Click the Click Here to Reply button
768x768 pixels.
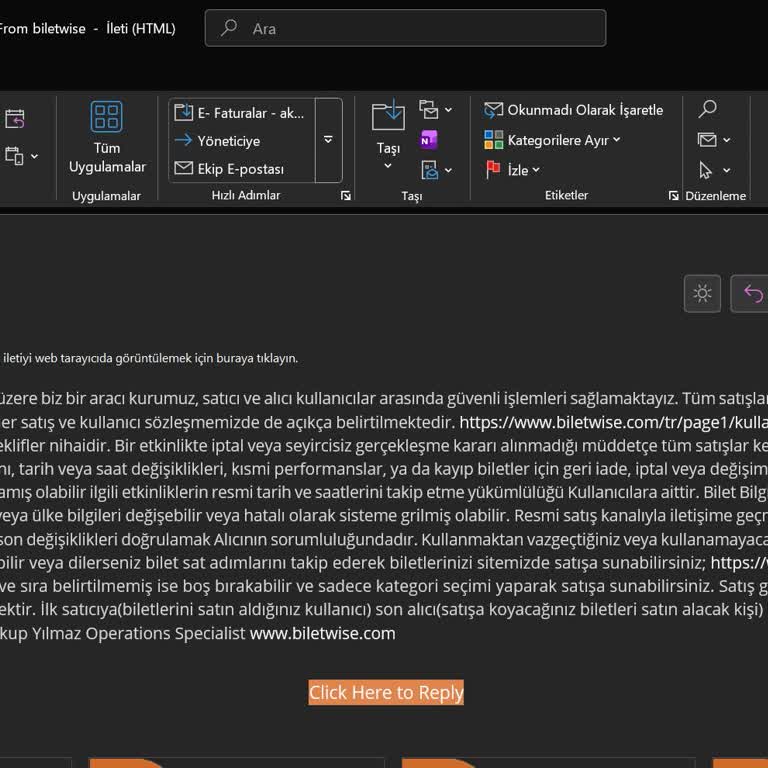click(x=386, y=692)
